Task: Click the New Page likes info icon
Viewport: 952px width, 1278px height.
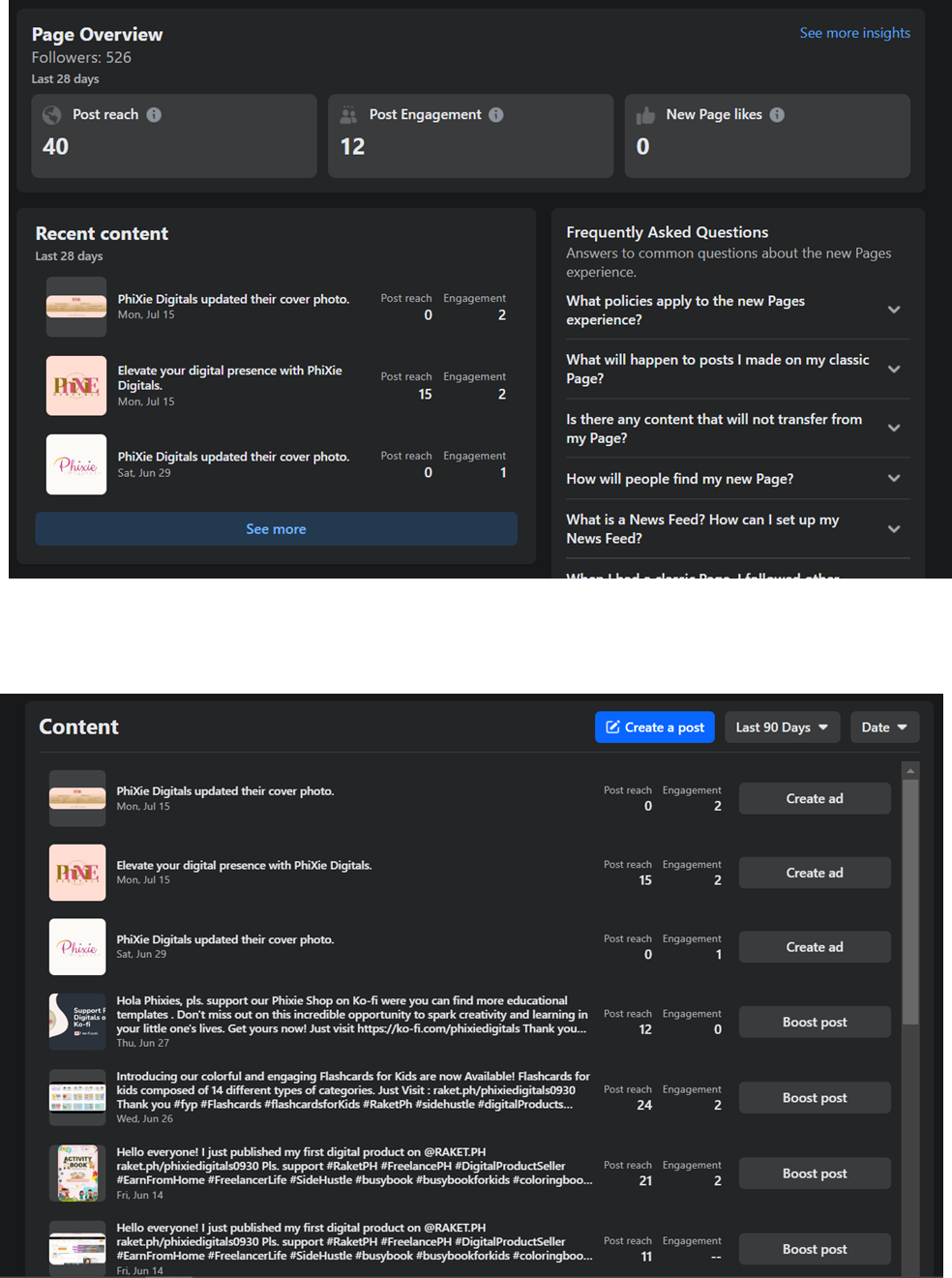Action: pos(777,114)
